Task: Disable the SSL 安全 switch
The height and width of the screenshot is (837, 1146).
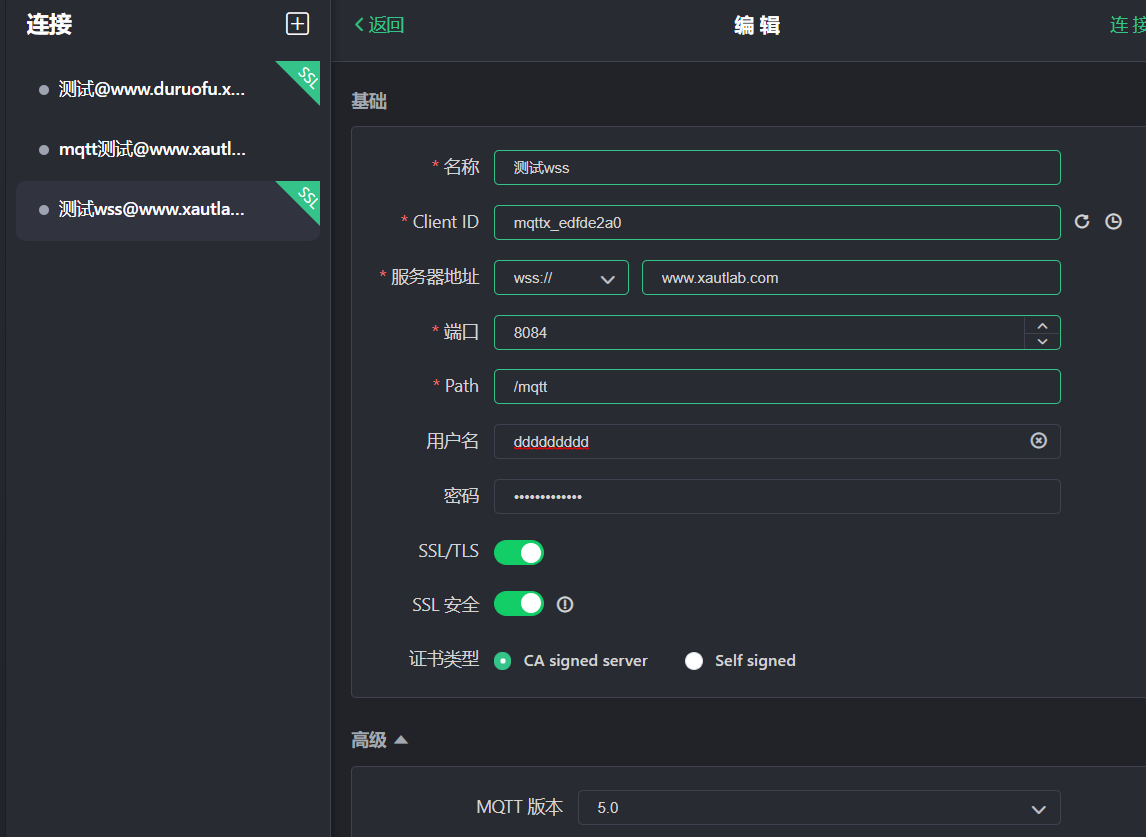Action: 519,604
